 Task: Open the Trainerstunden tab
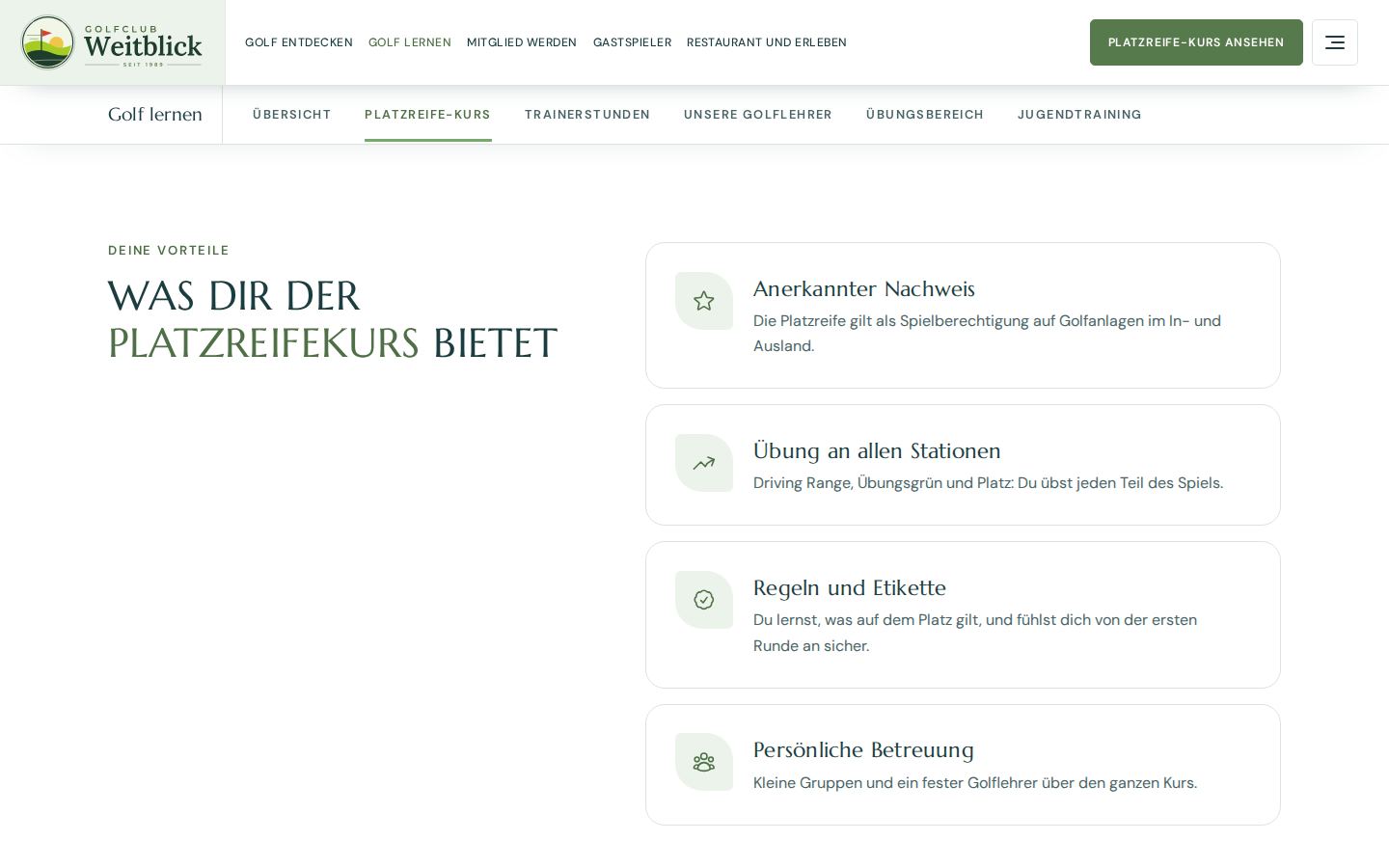pos(587,115)
